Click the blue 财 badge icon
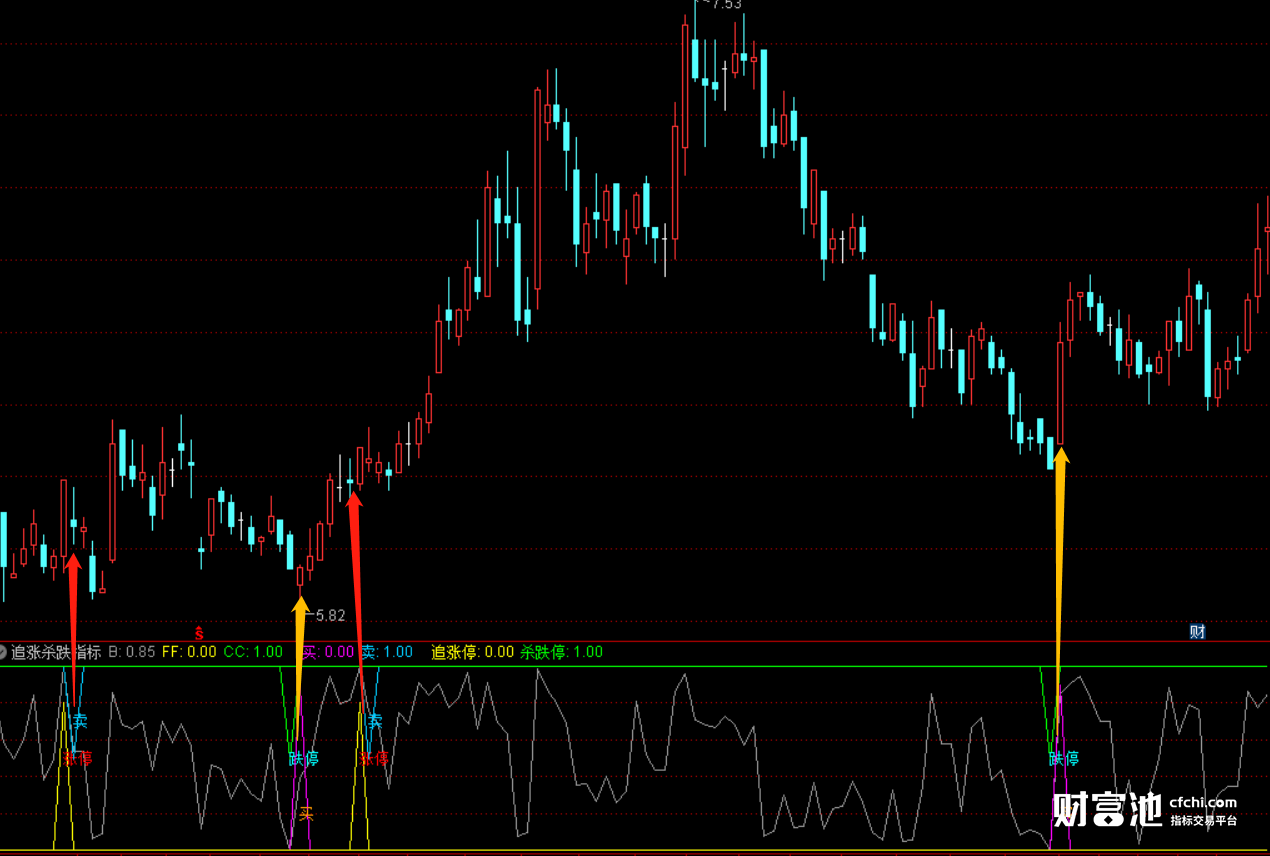 pos(1197,632)
